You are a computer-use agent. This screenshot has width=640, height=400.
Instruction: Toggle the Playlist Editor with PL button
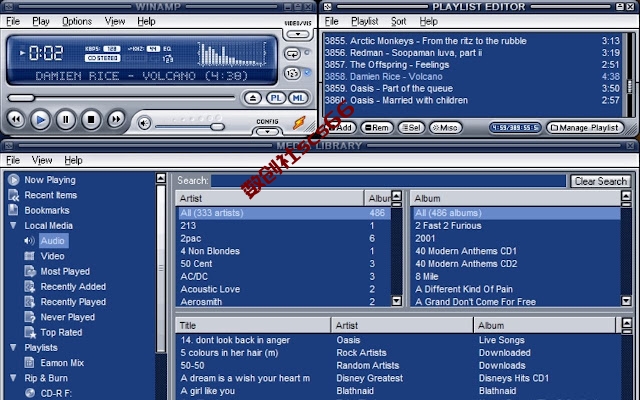point(276,98)
